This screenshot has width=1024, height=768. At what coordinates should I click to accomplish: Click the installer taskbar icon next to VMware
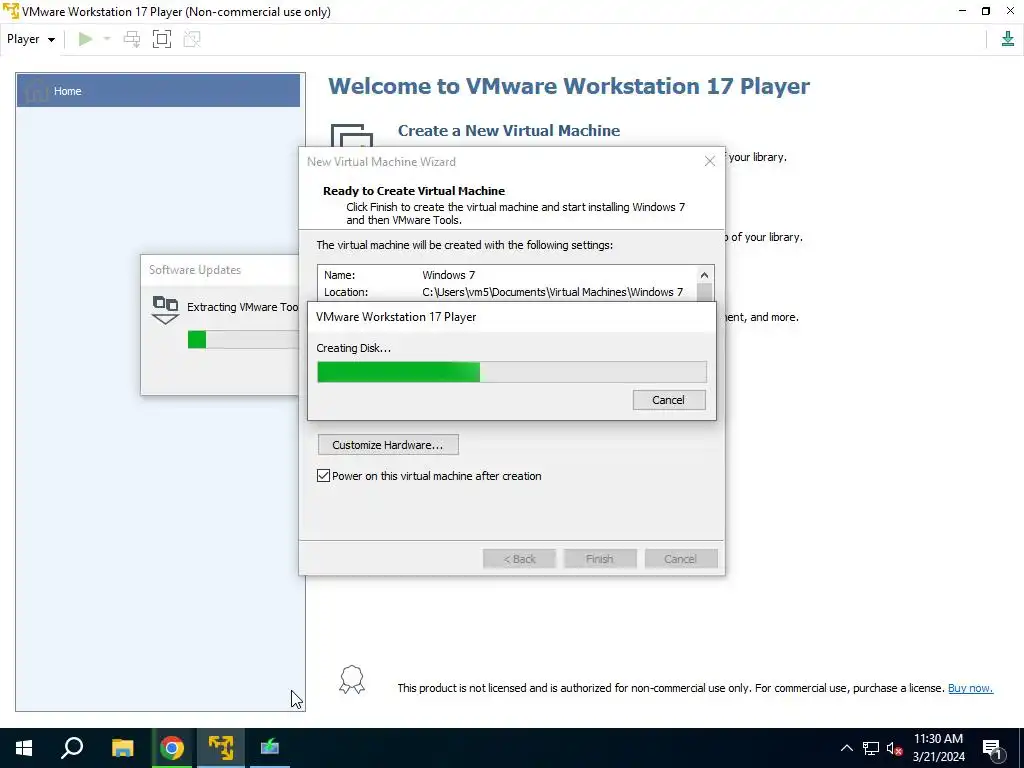(270, 748)
